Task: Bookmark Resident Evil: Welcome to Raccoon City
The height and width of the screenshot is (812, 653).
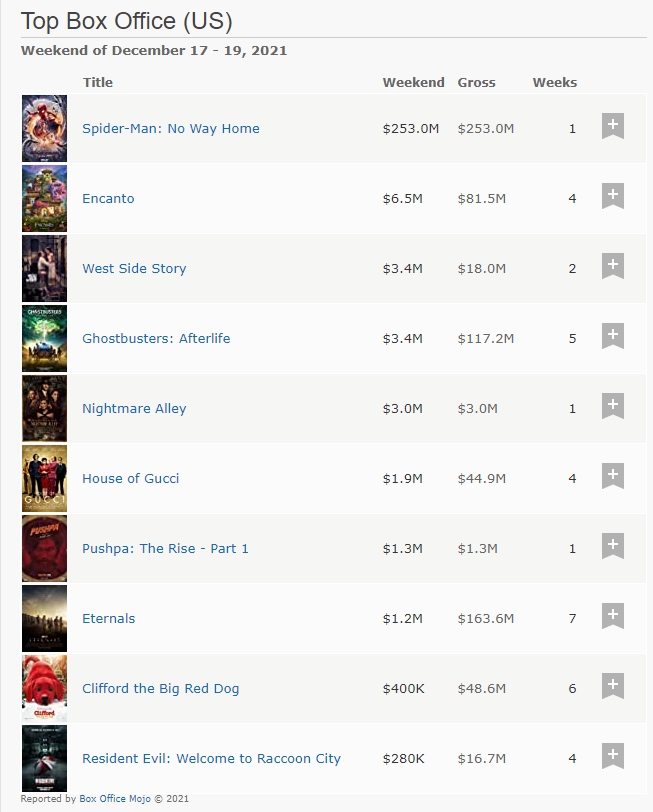Action: [613, 756]
